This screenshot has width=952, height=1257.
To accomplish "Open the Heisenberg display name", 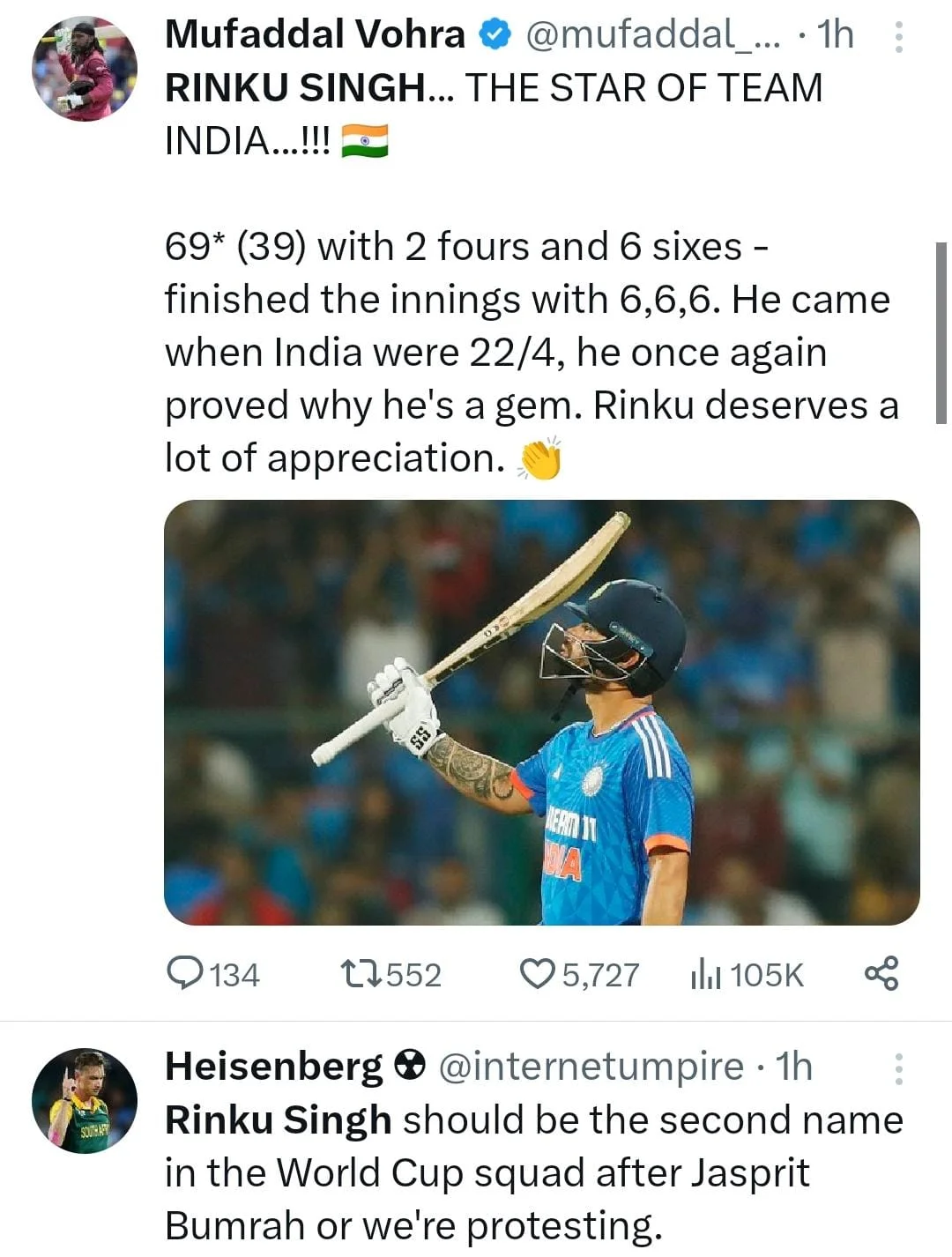I will click(273, 1067).
